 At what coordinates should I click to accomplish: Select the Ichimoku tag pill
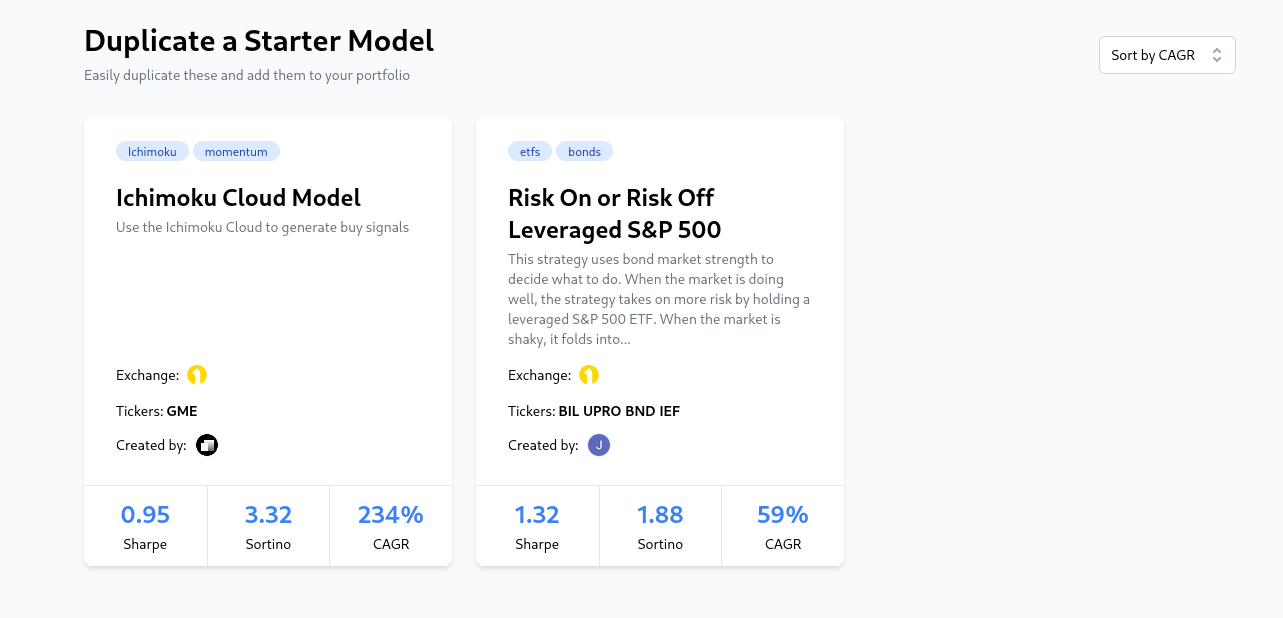tap(152, 151)
